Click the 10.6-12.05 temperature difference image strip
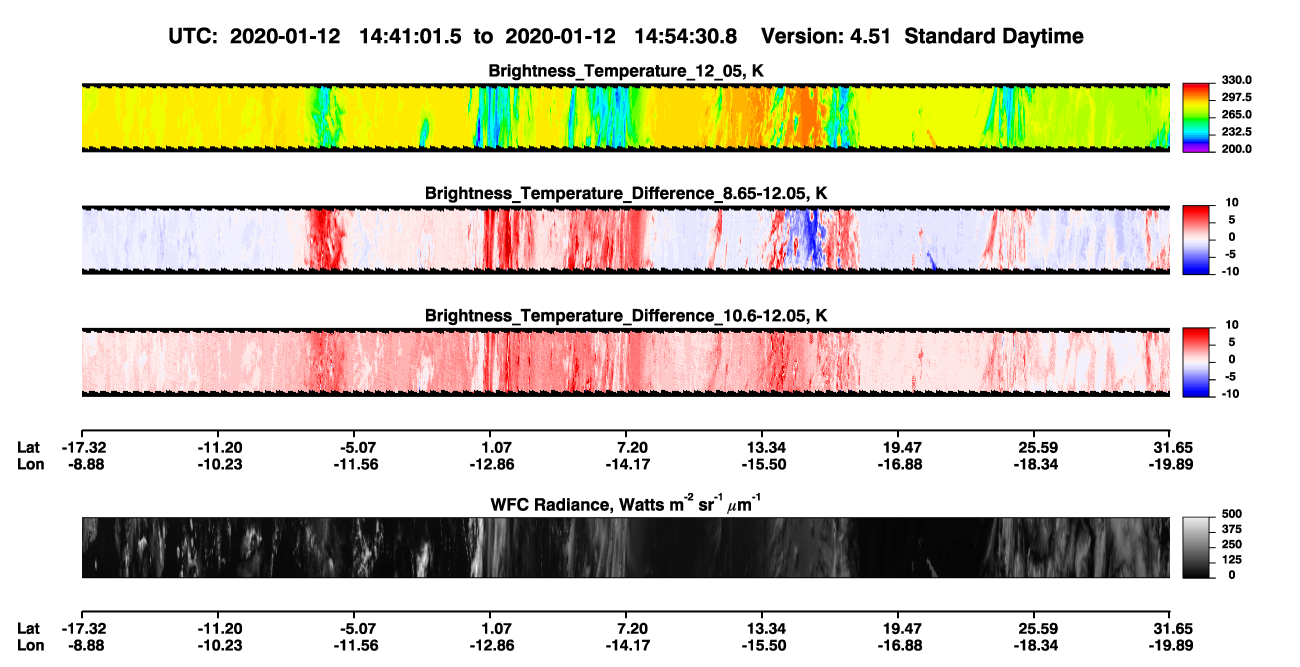Image resolution: width=1300 pixels, height=667 pixels. point(625,362)
